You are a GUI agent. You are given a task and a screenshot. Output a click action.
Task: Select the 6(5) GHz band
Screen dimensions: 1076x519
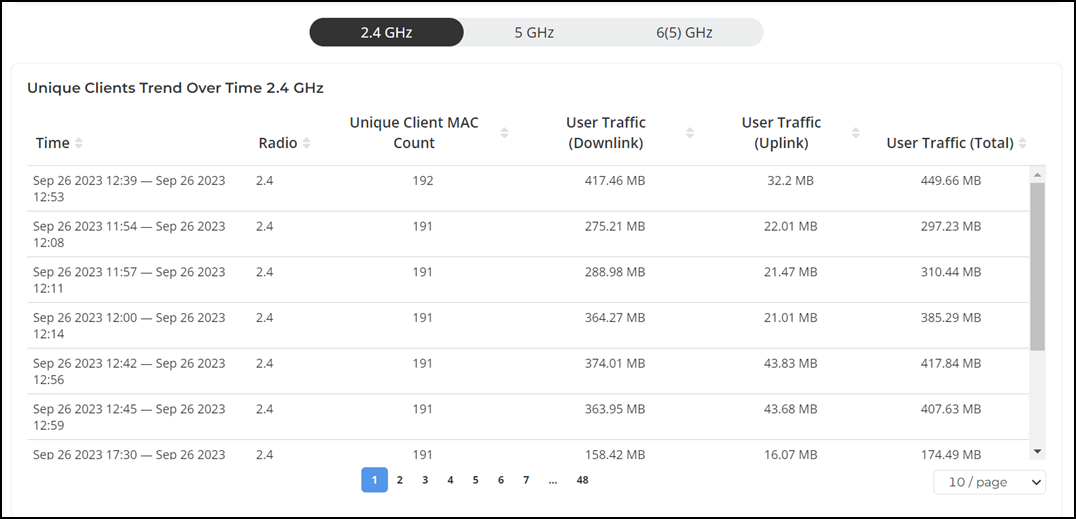tap(684, 32)
